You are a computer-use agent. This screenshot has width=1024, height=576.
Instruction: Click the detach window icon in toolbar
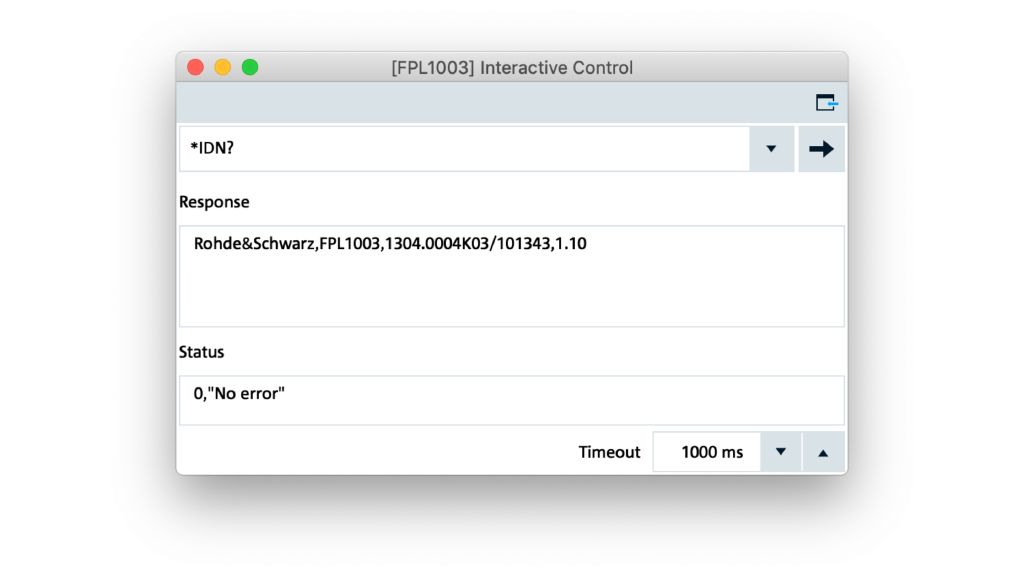pos(826,103)
